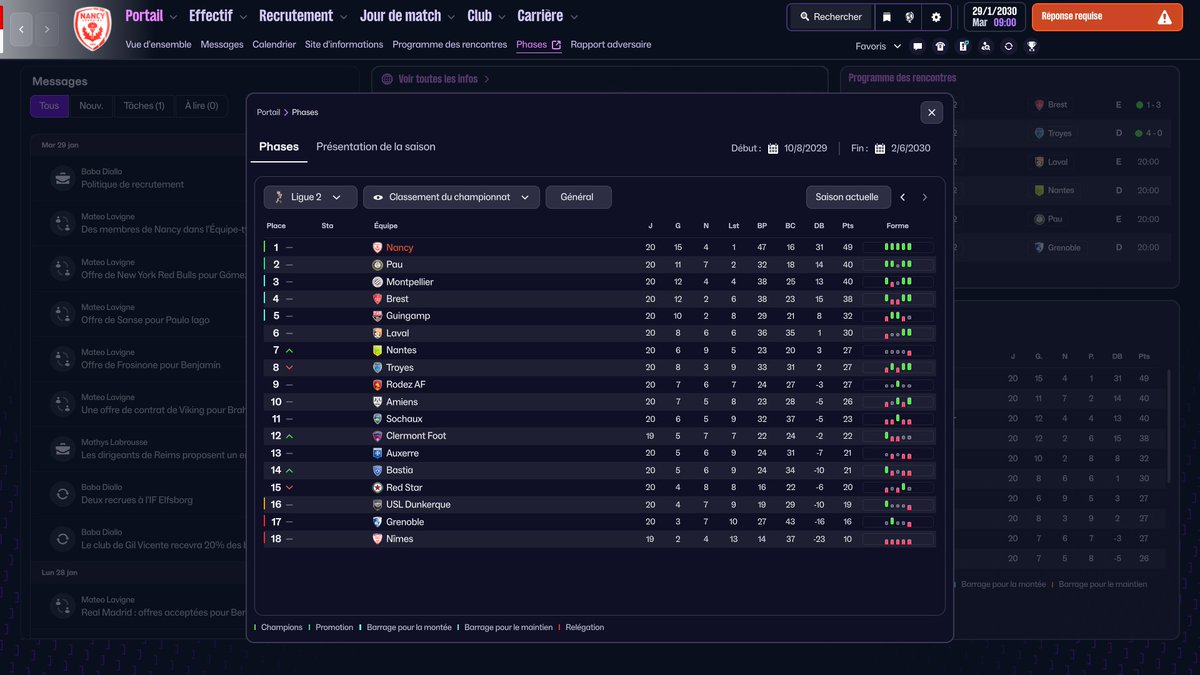The image size is (1200, 675).
Task: Click the Rechercher search button
Action: [x=830, y=17]
